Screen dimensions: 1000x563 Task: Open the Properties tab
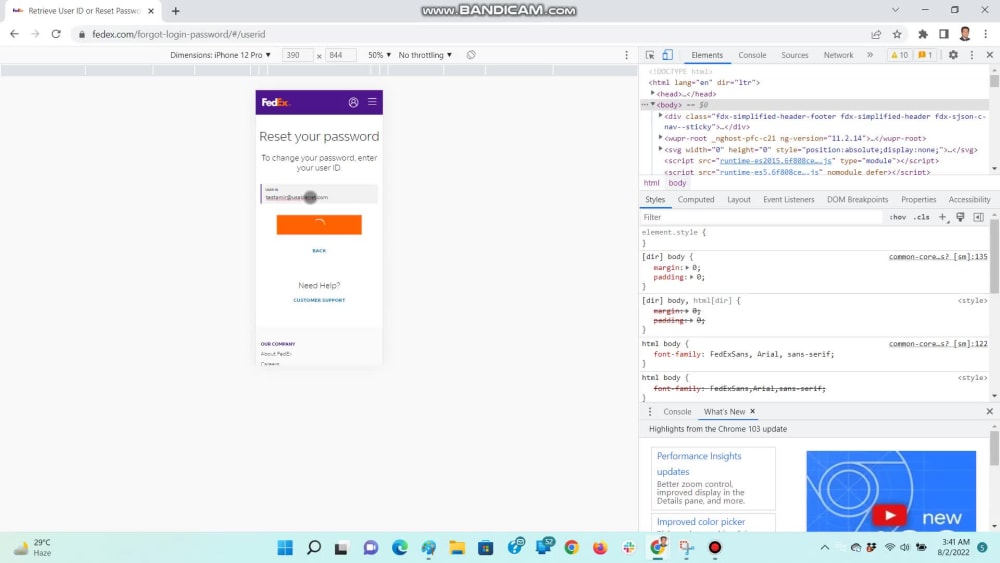(918, 200)
